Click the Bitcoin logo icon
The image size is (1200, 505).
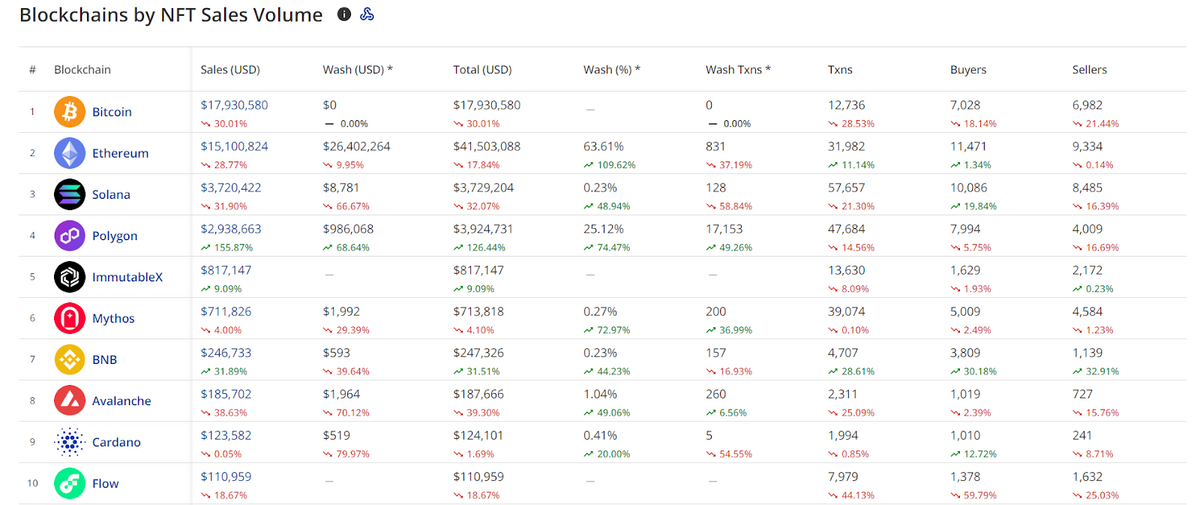(x=70, y=112)
